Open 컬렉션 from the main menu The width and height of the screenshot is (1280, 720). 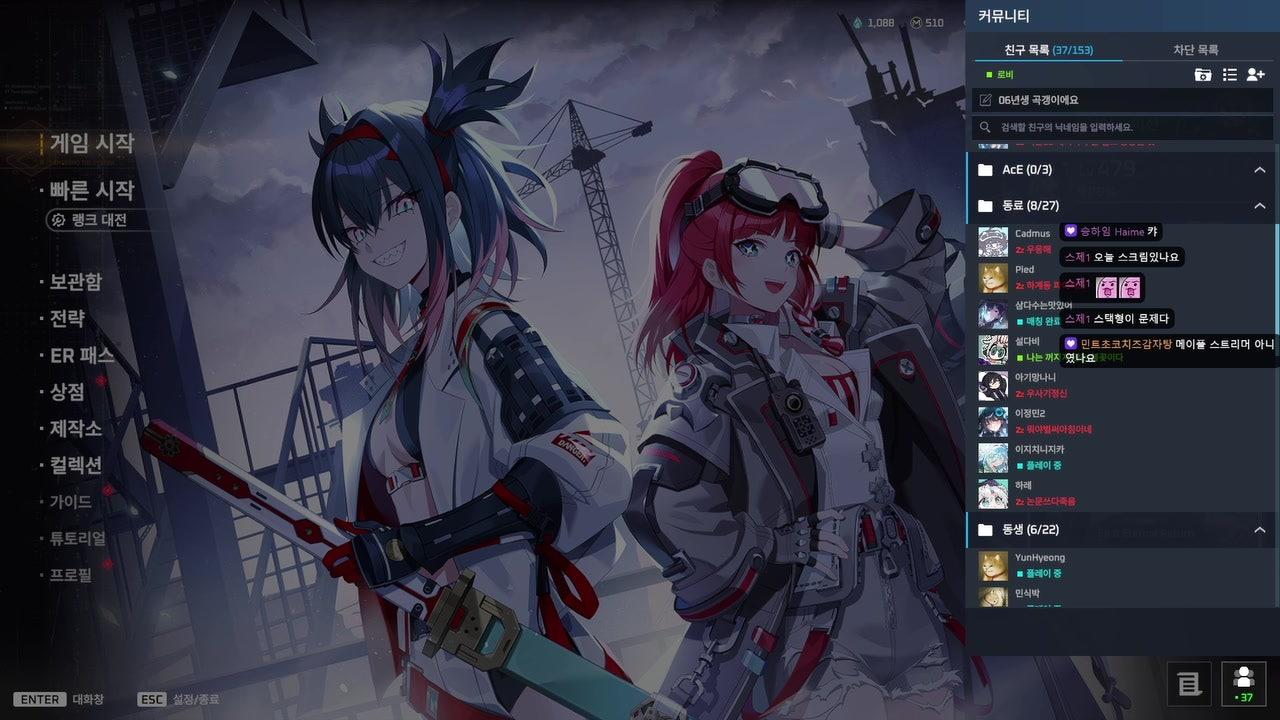tap(76, 465)
